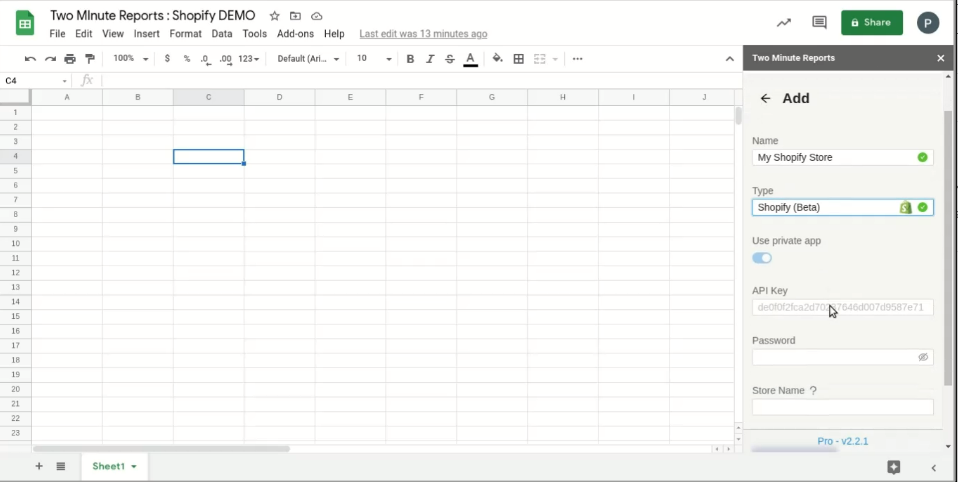The height and width of the screenshot is (482, 958).
Task: Click the undo arrow
Action: 30,59
